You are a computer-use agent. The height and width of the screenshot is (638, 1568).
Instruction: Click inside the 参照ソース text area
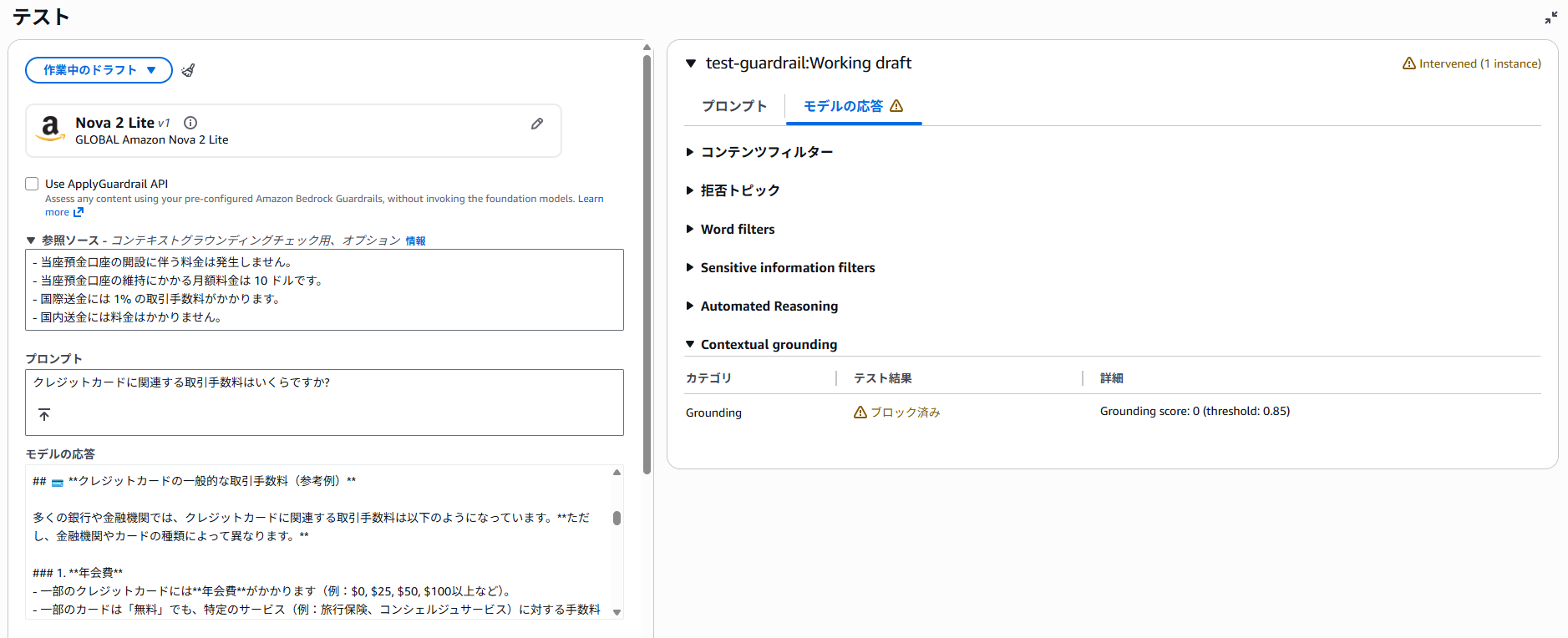pos(324,290)
